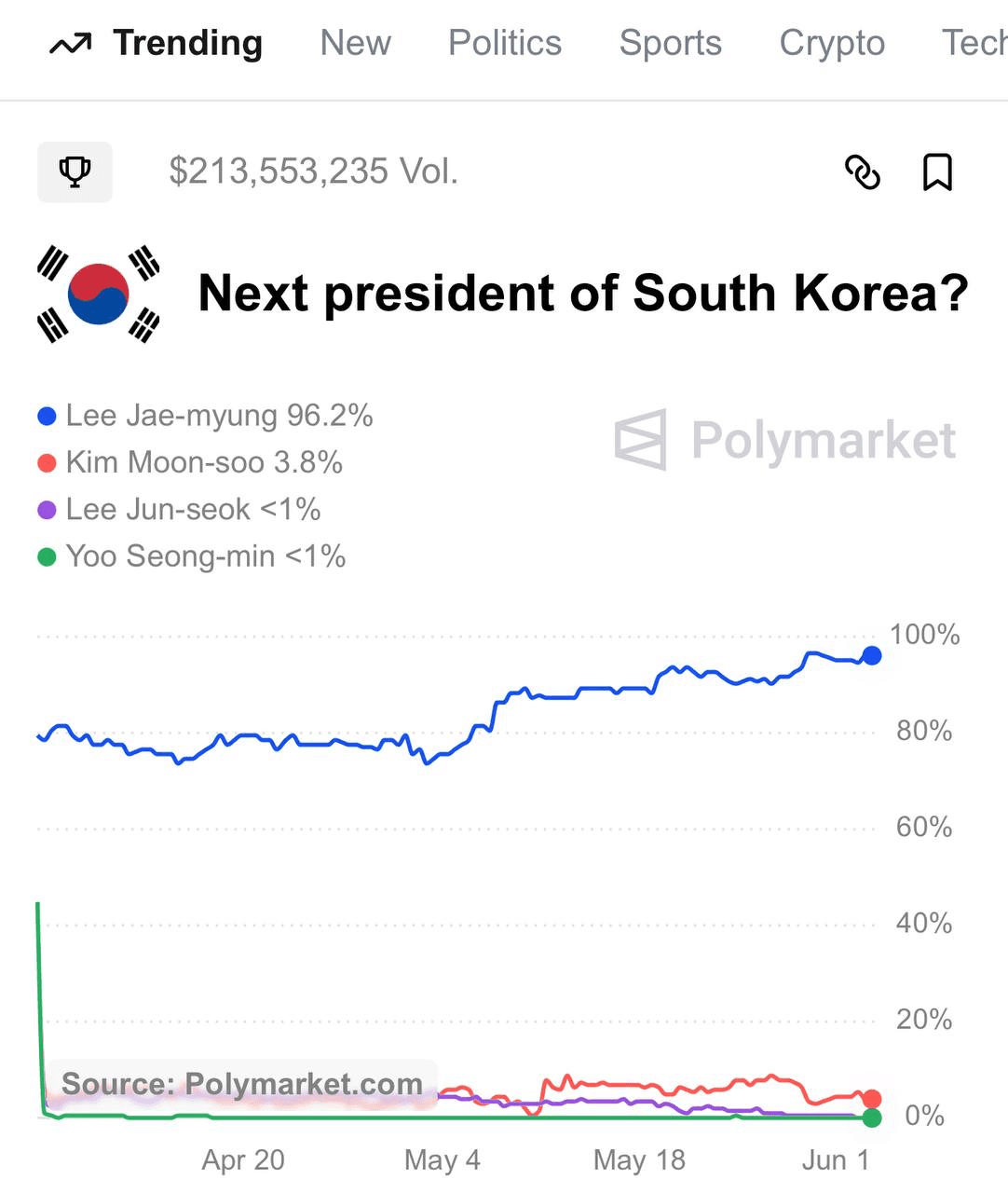Click red endpoint dot on chart

pos(872,1099)
